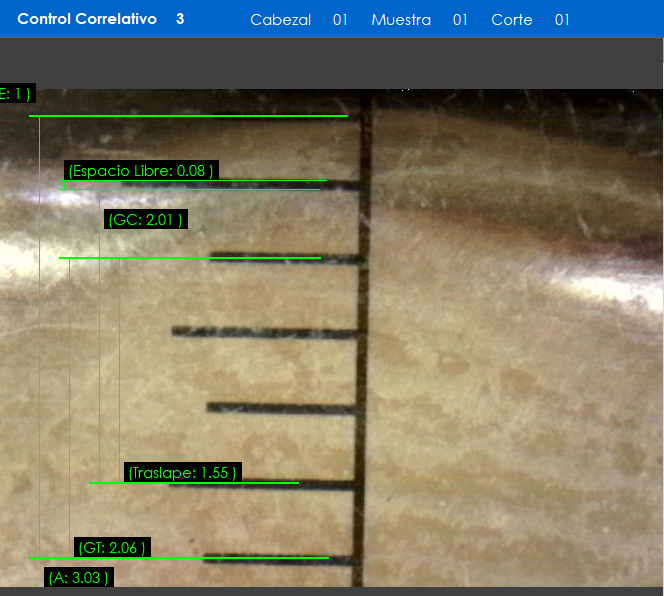Click the Cabezal header label
Viewport: 664px width, 596px height.
click(x=280, y=20)
